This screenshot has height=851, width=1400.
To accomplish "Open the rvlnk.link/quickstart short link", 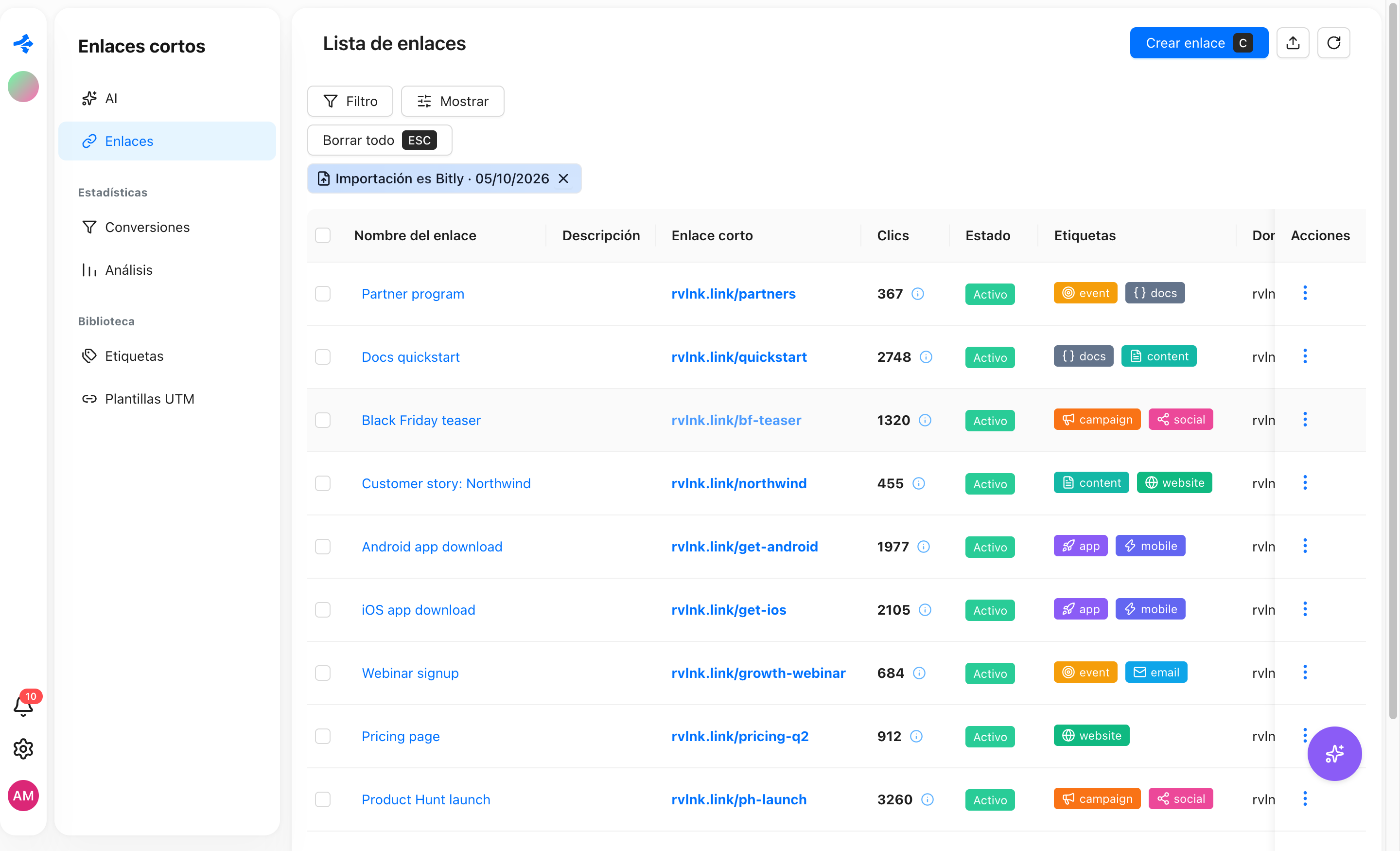I will point(738,357).
